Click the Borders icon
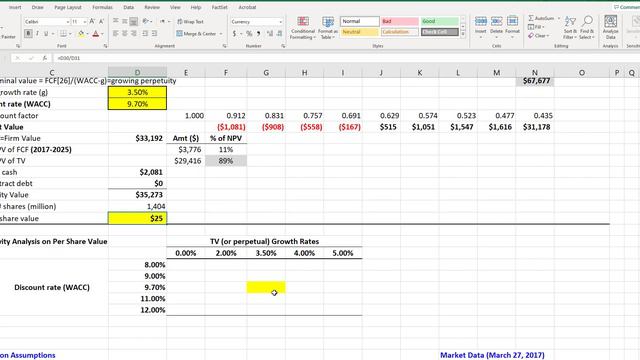640x360 pixels. click(x=63, y=33)
